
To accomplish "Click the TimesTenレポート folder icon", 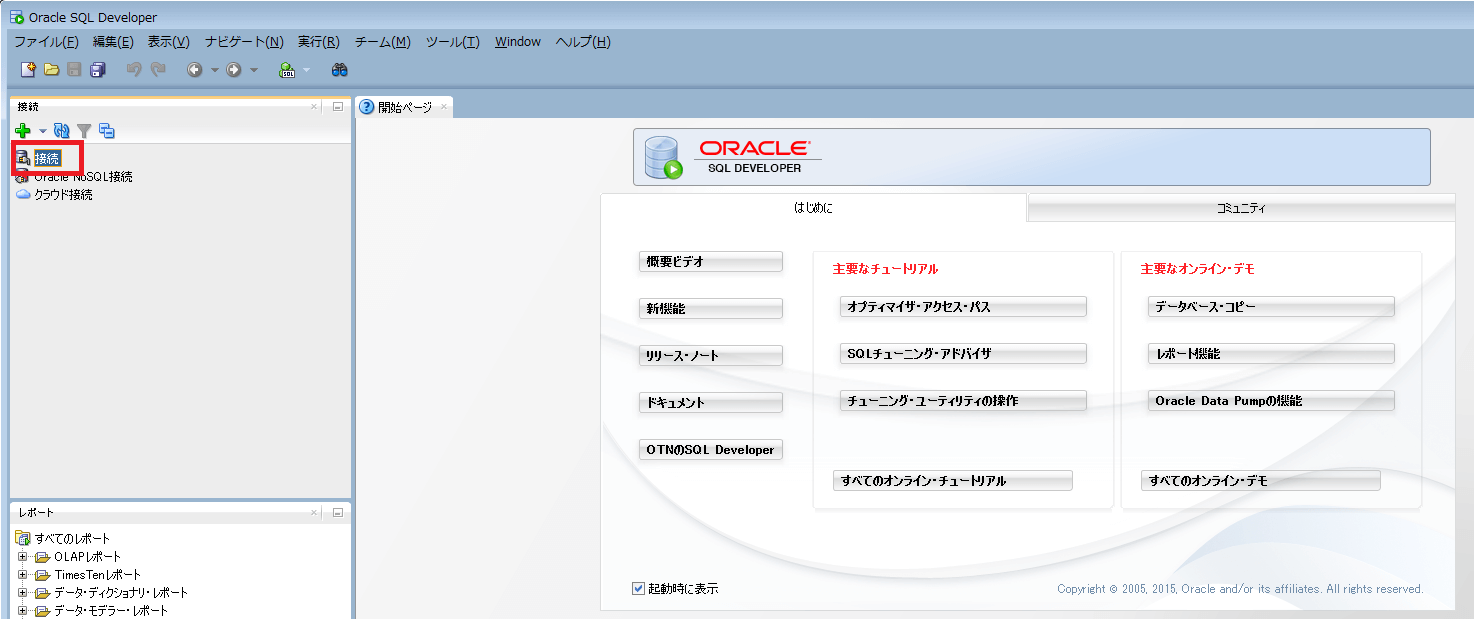I will 42,575.
